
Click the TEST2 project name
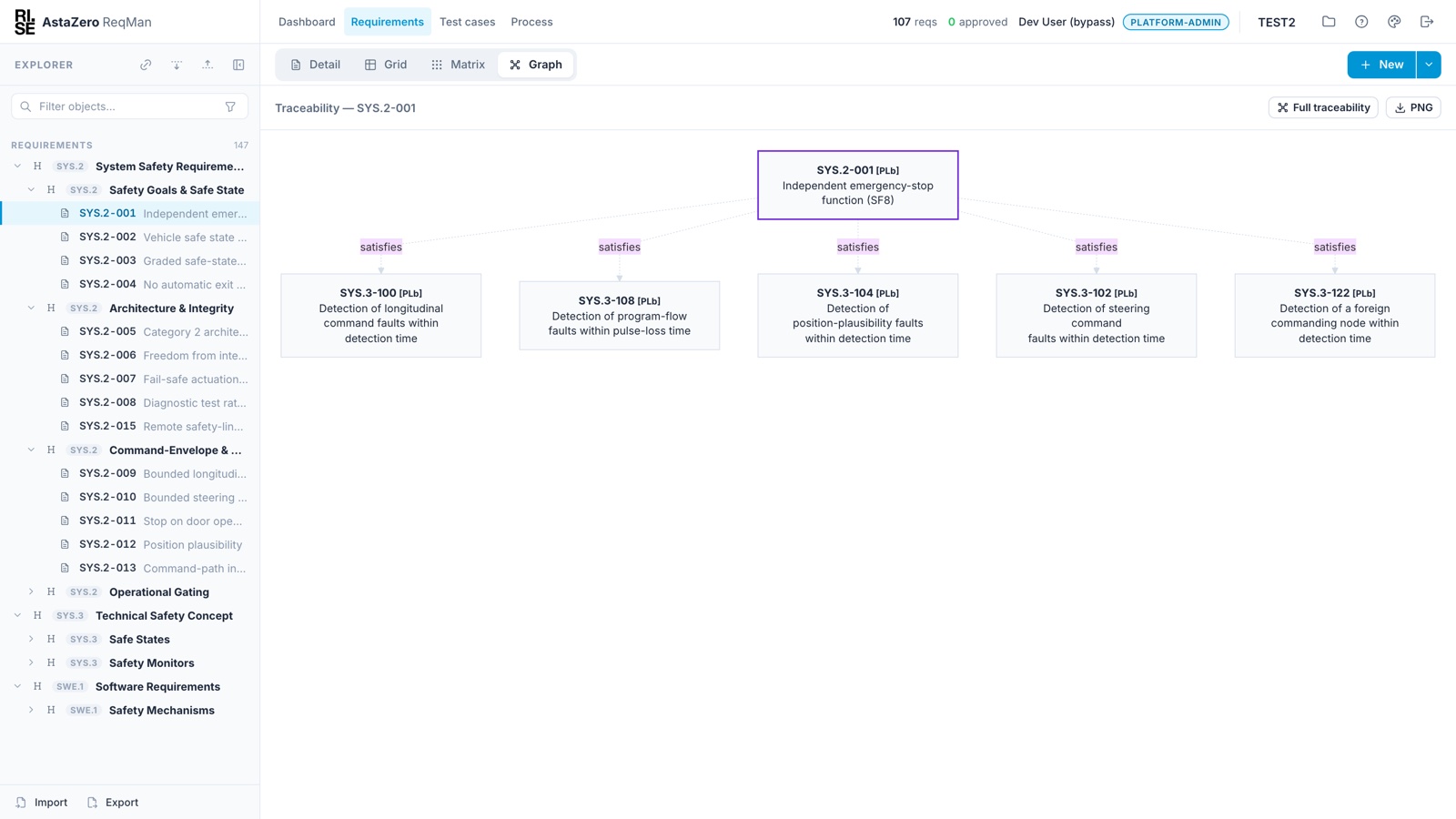[x=1276, y=22]
